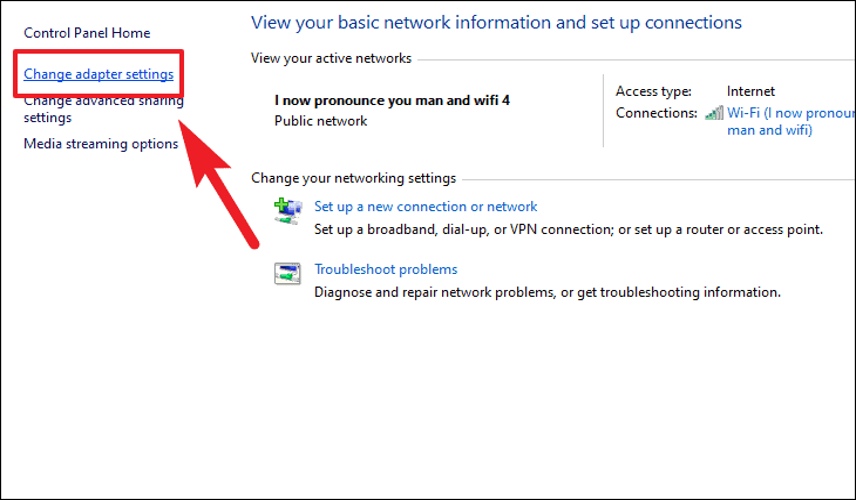The image size is (856, 500).
Task: Select Set up a new connection or network
Action: pos(426,206)
